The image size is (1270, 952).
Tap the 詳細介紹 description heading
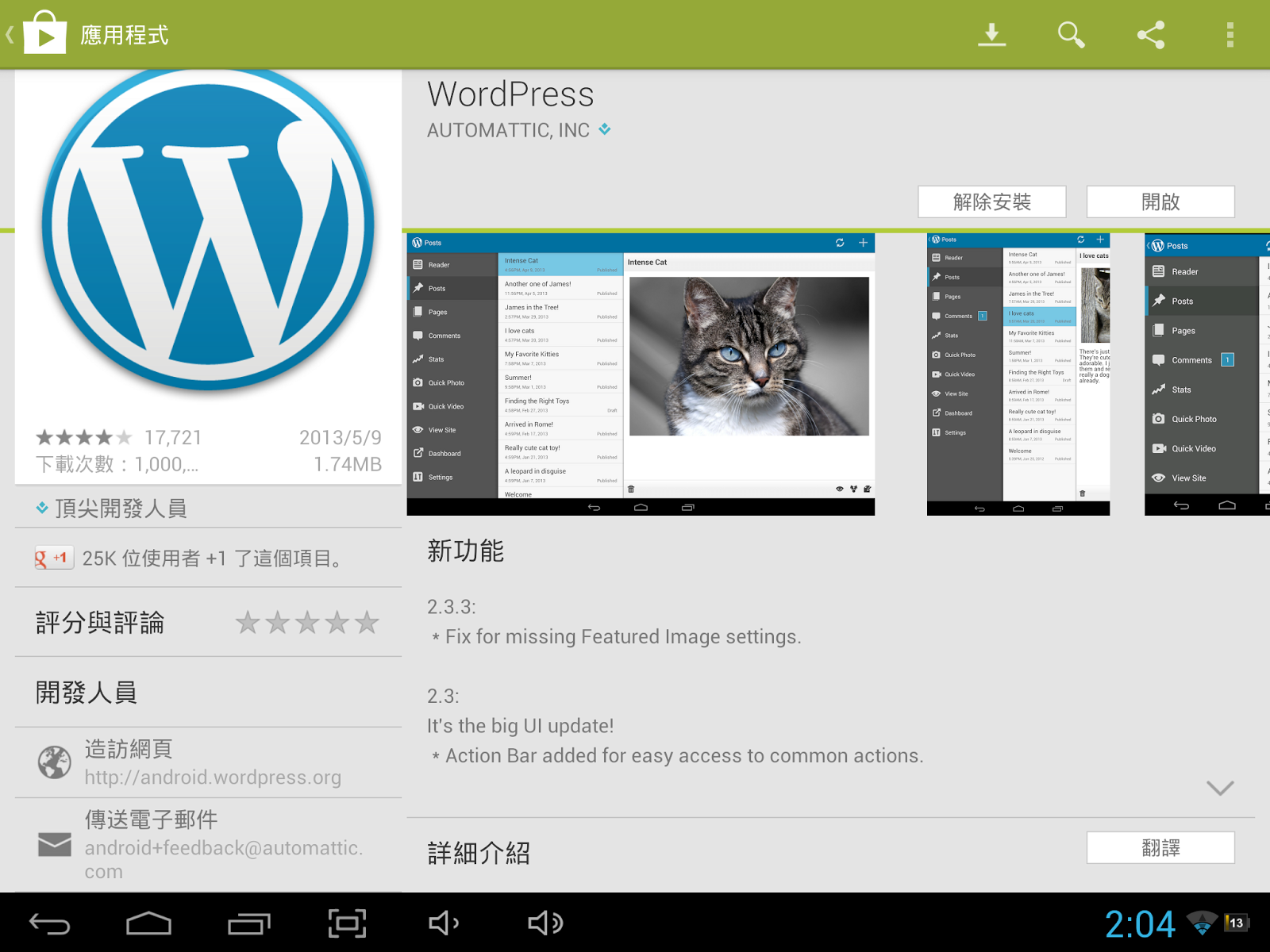click(x=479, y=853)
